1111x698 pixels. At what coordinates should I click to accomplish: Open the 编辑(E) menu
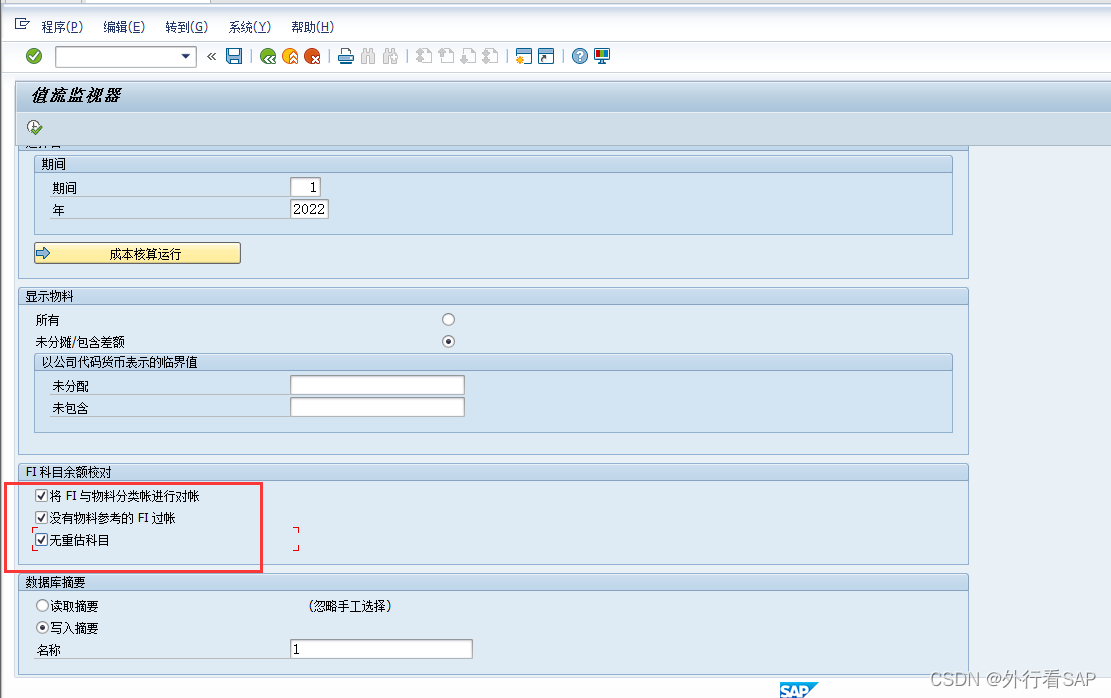[x=124, y=27]
